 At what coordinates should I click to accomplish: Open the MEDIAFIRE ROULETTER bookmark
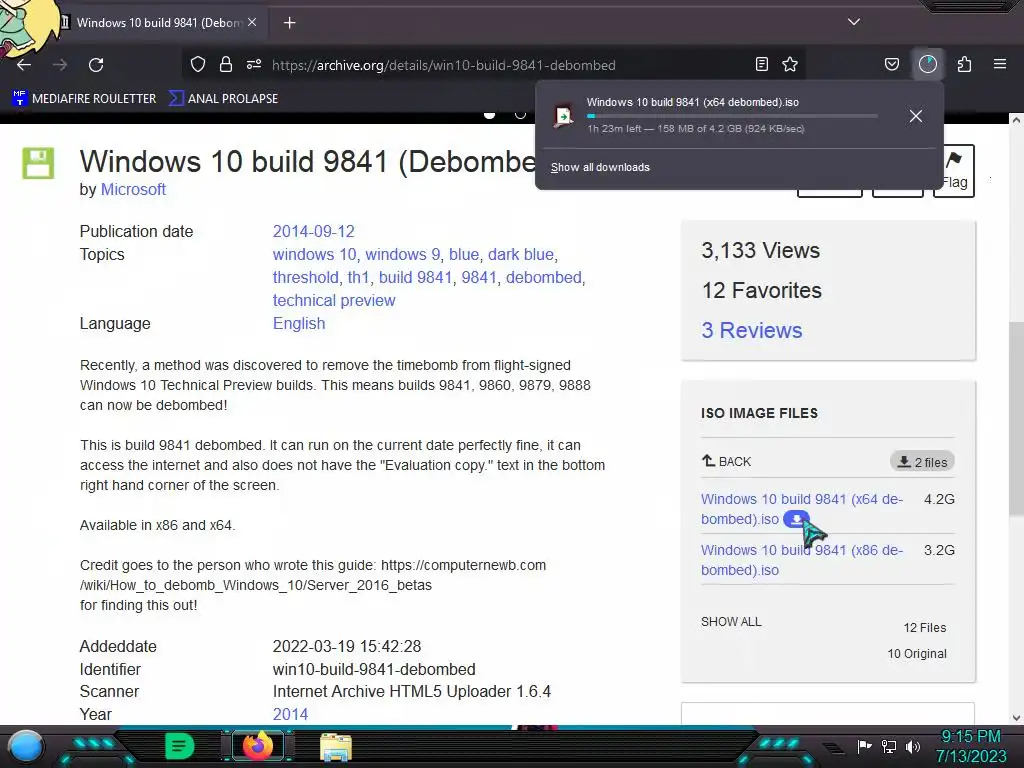[84, 99]
